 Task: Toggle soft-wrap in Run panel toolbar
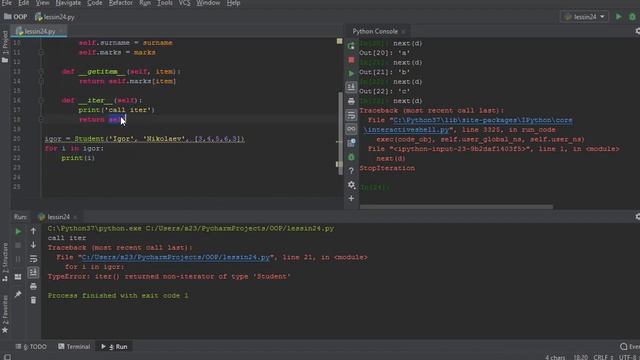click(33, 259)
